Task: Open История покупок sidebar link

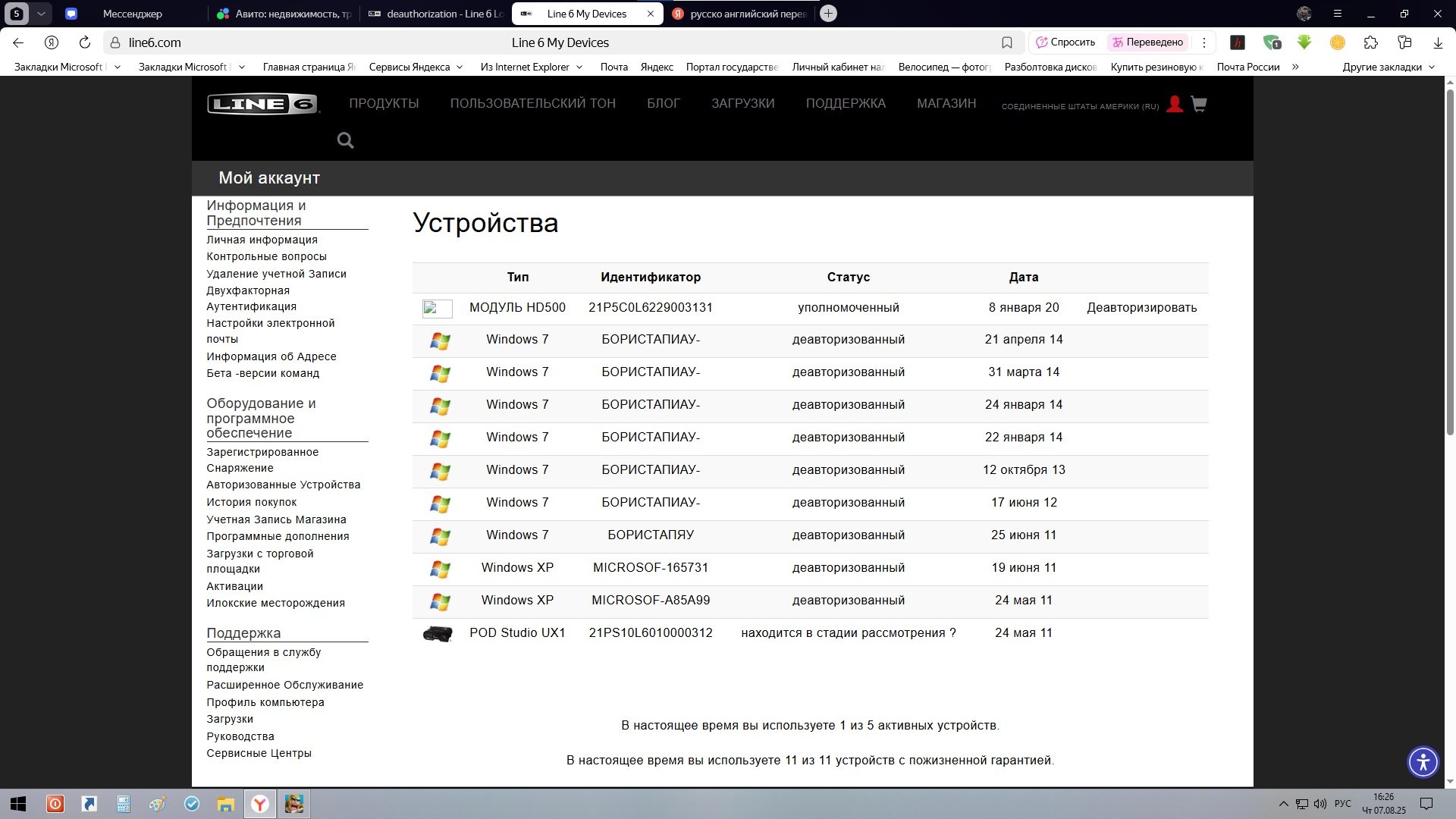Action: click(x=251, y=502)
